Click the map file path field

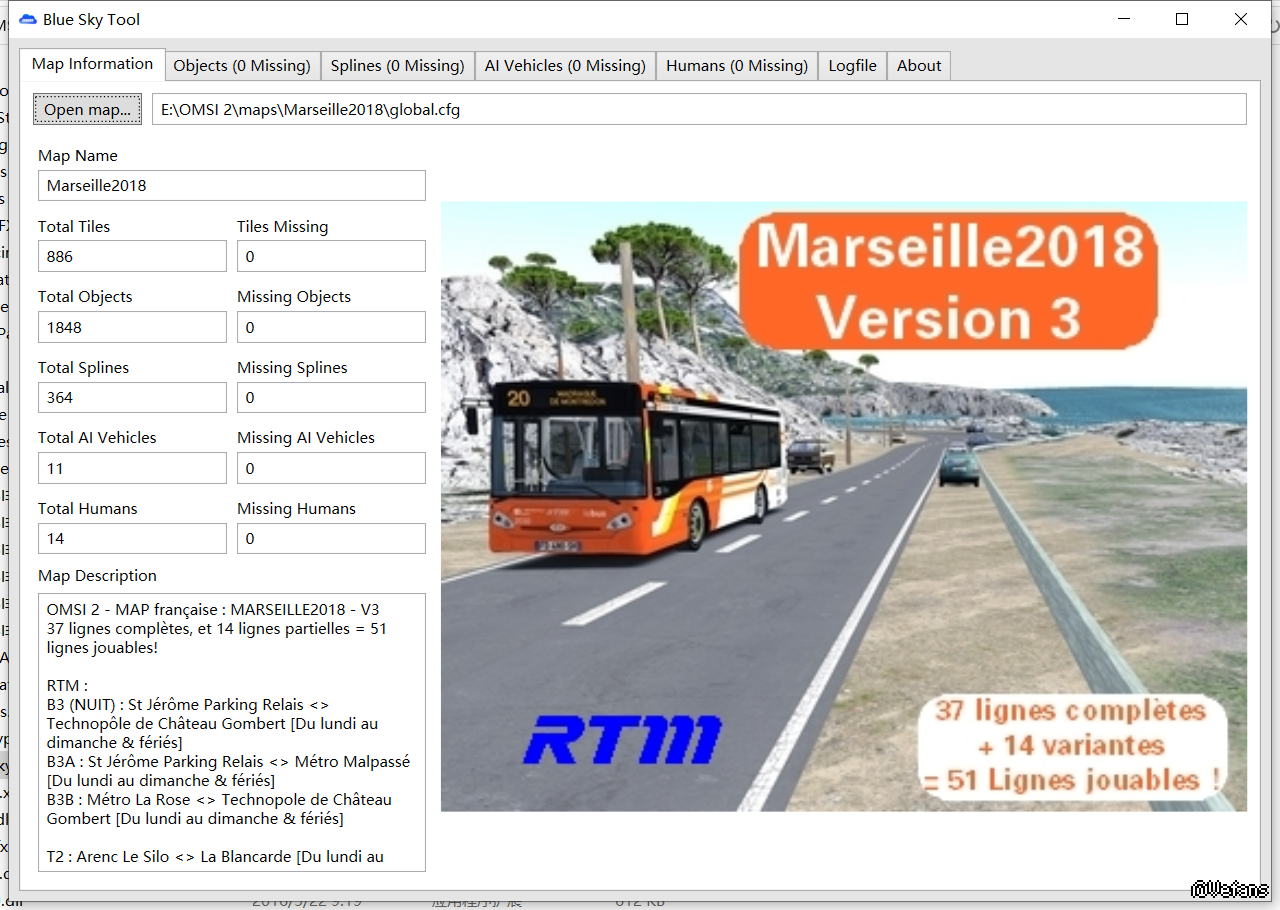(699, 109)
